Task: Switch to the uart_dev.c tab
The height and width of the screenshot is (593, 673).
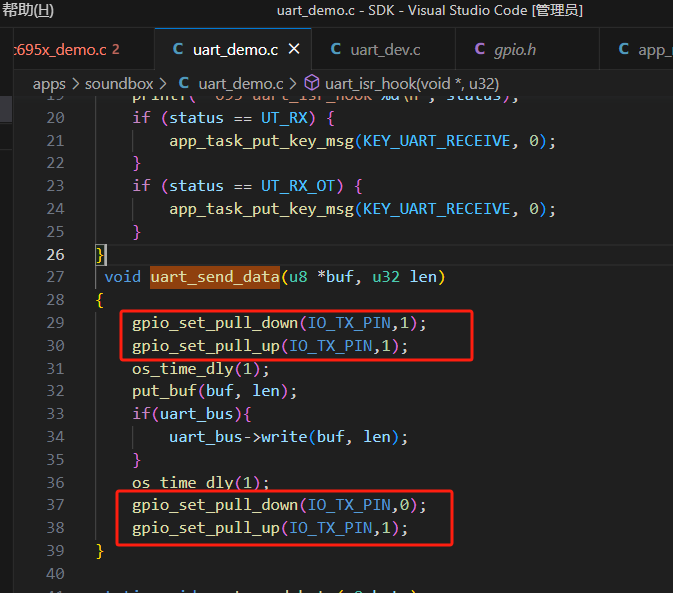Action: tap(385, 50)
